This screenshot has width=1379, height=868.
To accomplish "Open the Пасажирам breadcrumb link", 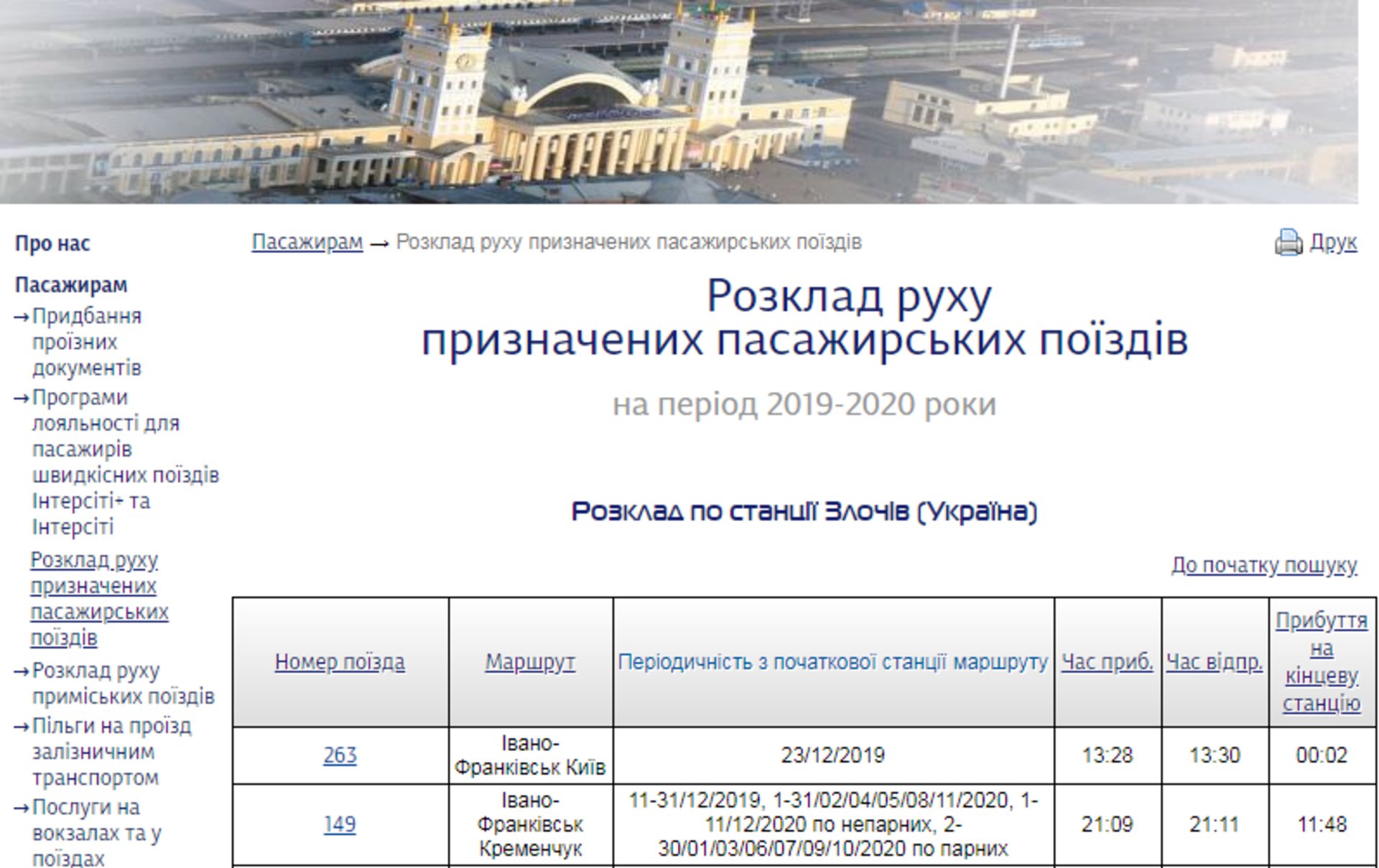I will 307,242.
